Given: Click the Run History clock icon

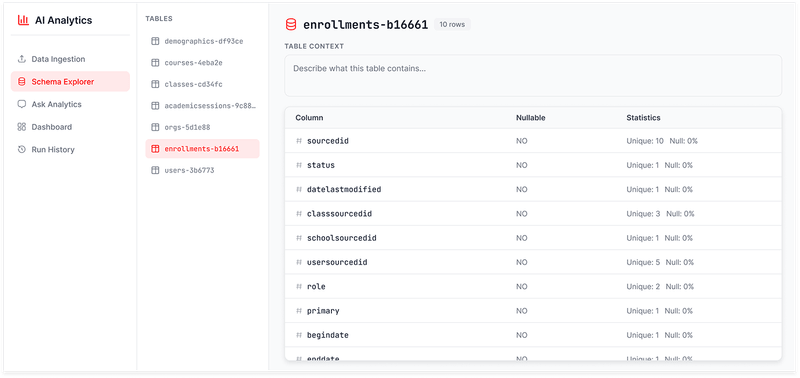Looking at the screenshot, I should 21,149.
